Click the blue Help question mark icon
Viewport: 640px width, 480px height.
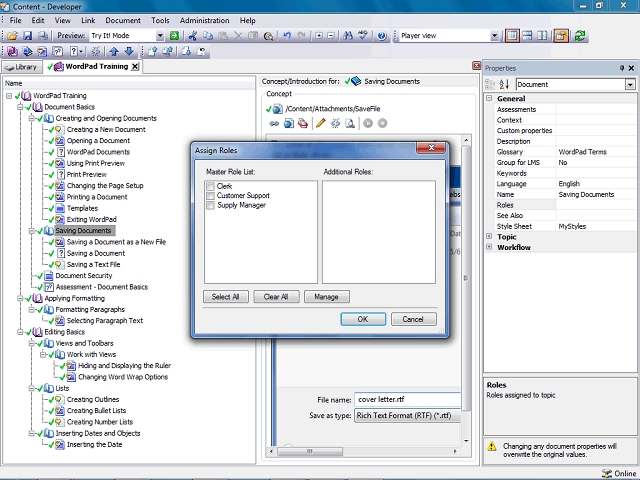(382, 36)
